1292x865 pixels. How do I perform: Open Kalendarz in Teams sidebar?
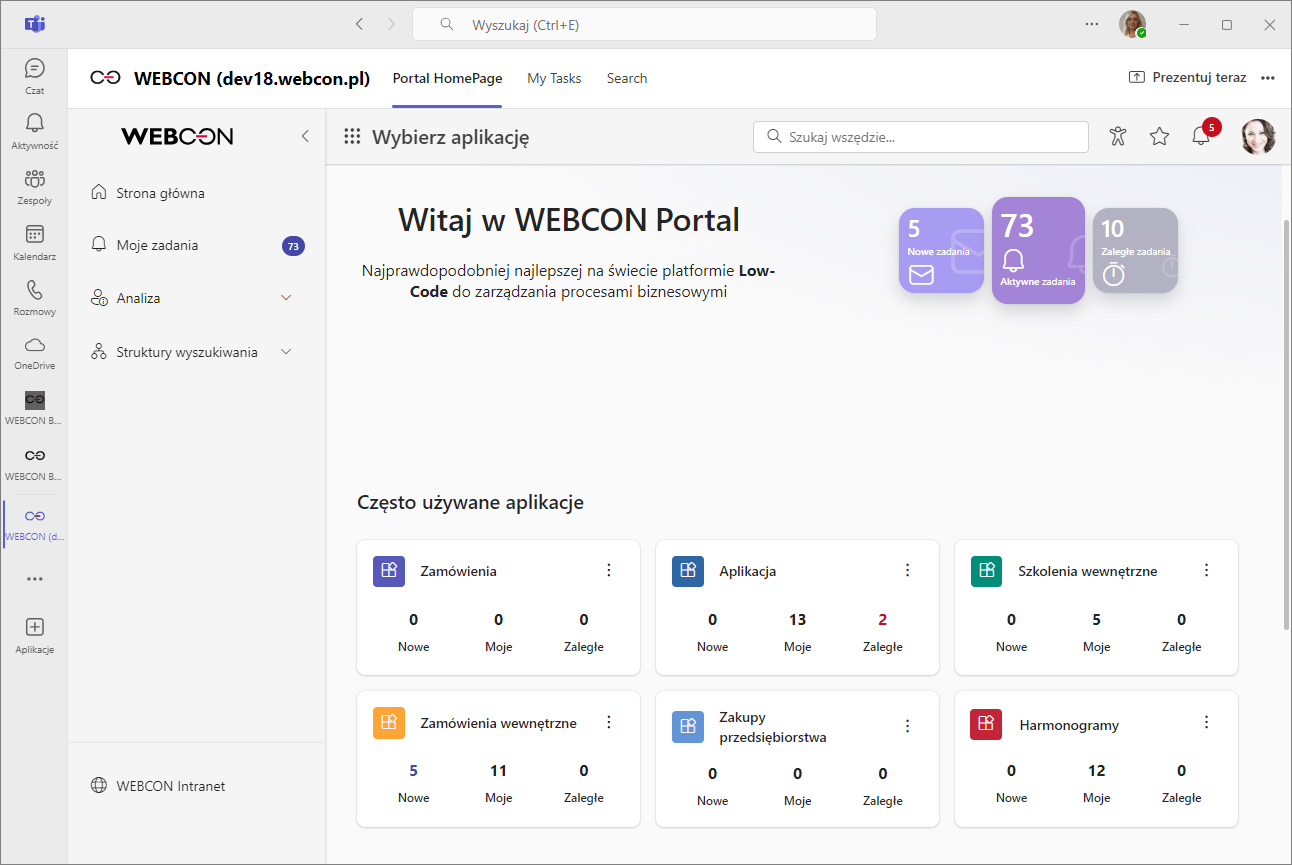[34, 242]
